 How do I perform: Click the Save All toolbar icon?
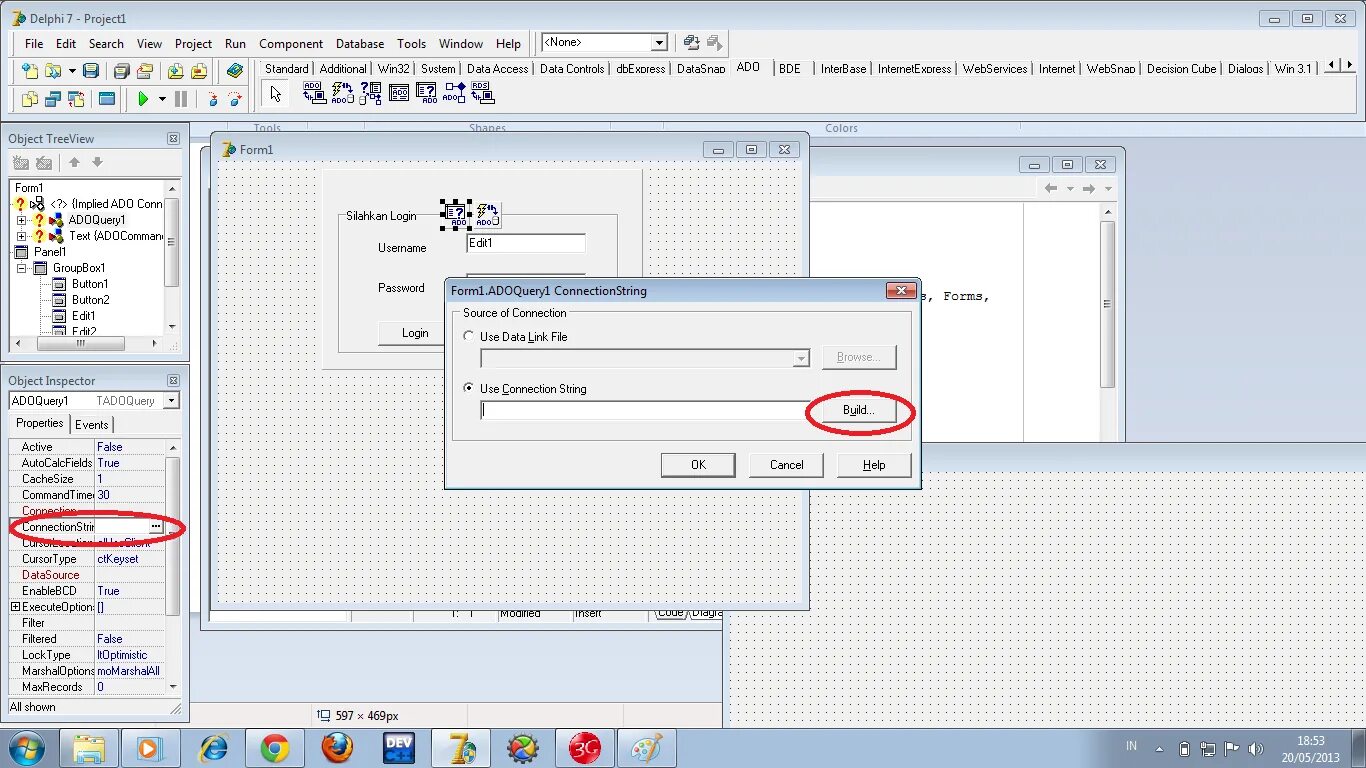(x=121, y=71)
